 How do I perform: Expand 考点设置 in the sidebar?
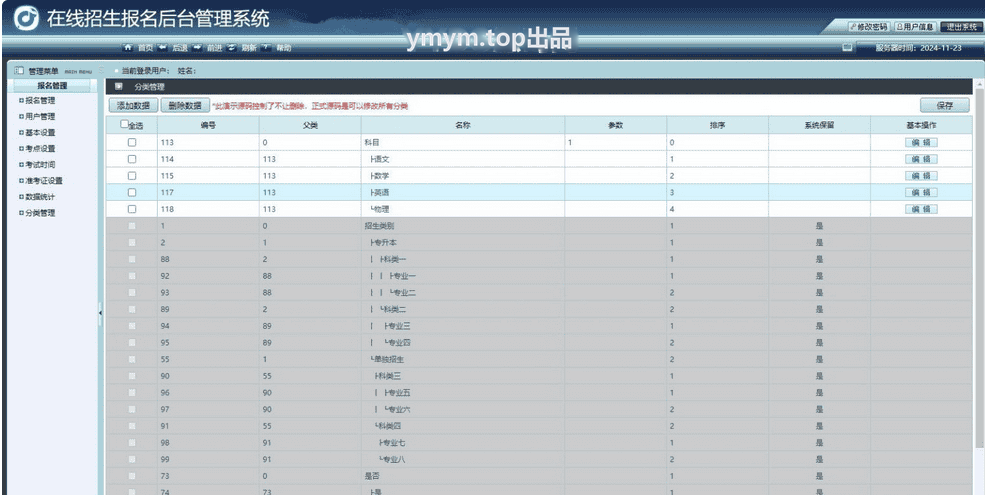tap(21, 149)
